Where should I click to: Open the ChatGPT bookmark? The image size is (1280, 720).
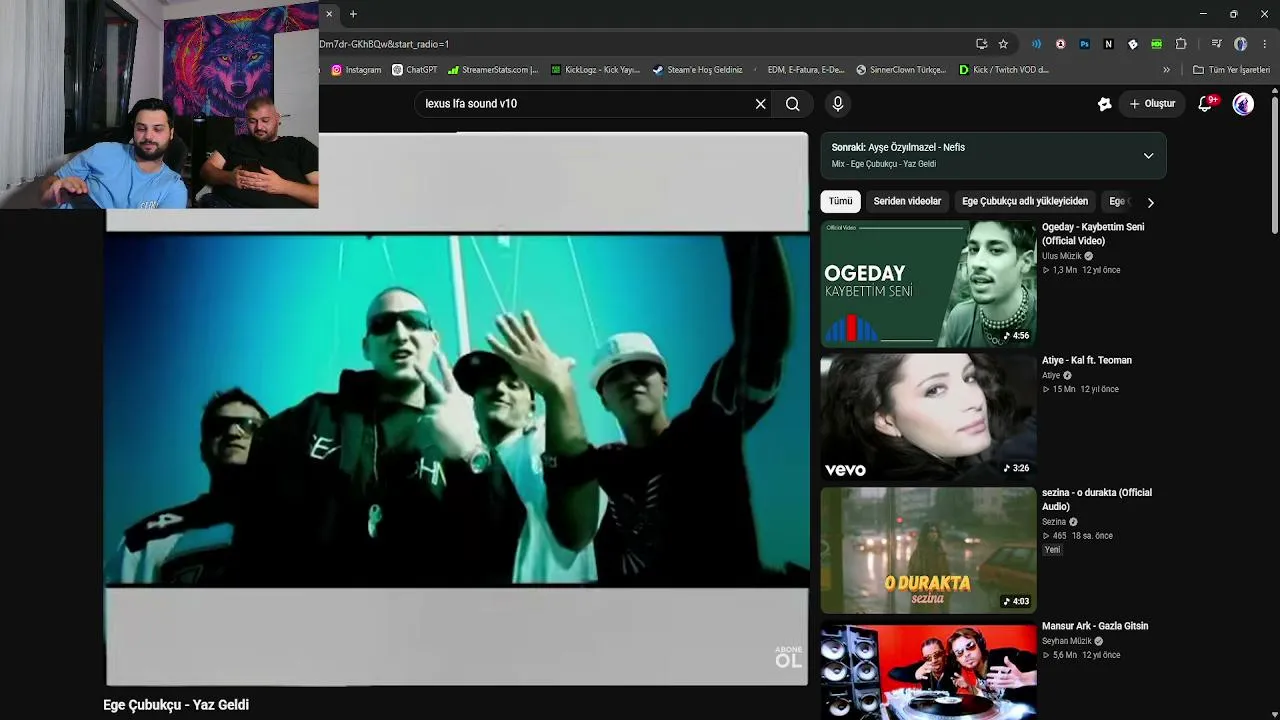(x=415, y=70)
